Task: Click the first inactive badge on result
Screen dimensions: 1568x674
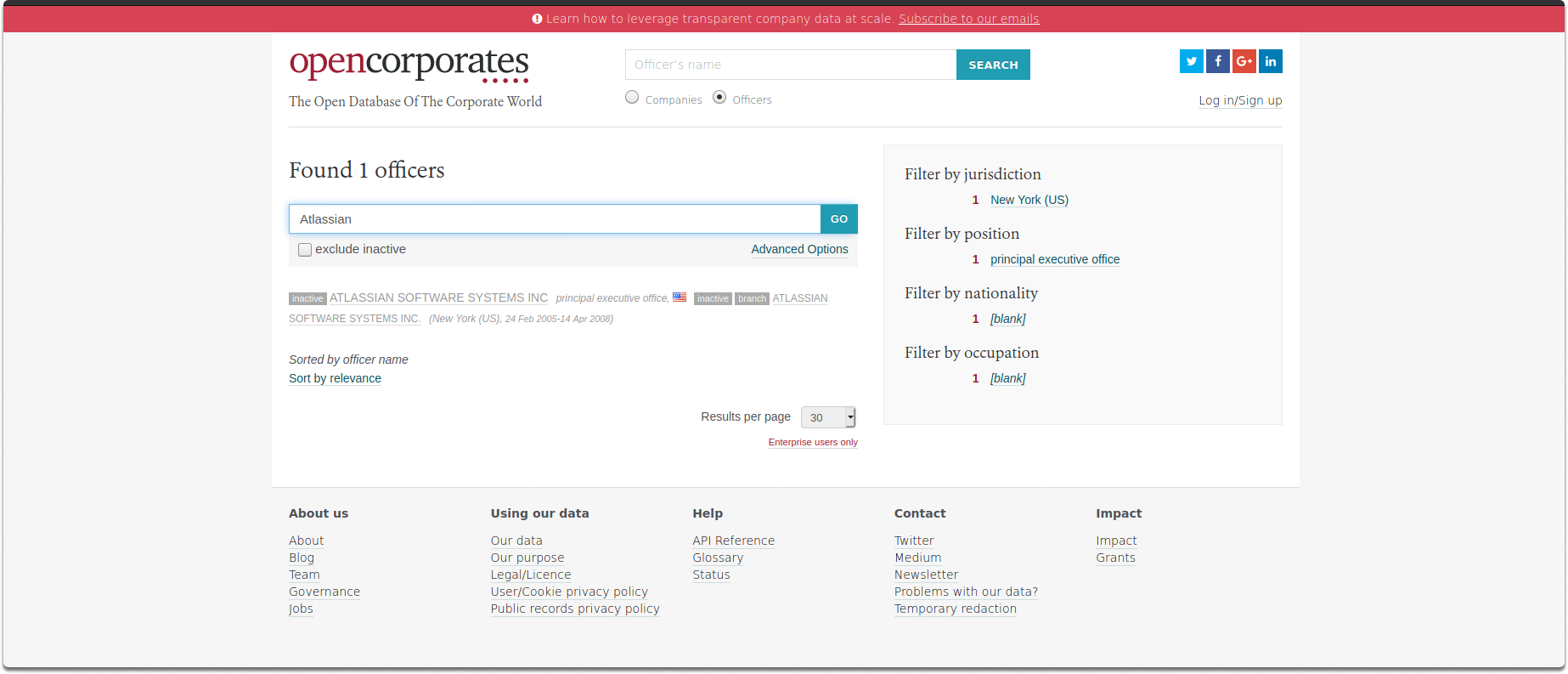Action: pyautogui.click(x=307, y=298)
